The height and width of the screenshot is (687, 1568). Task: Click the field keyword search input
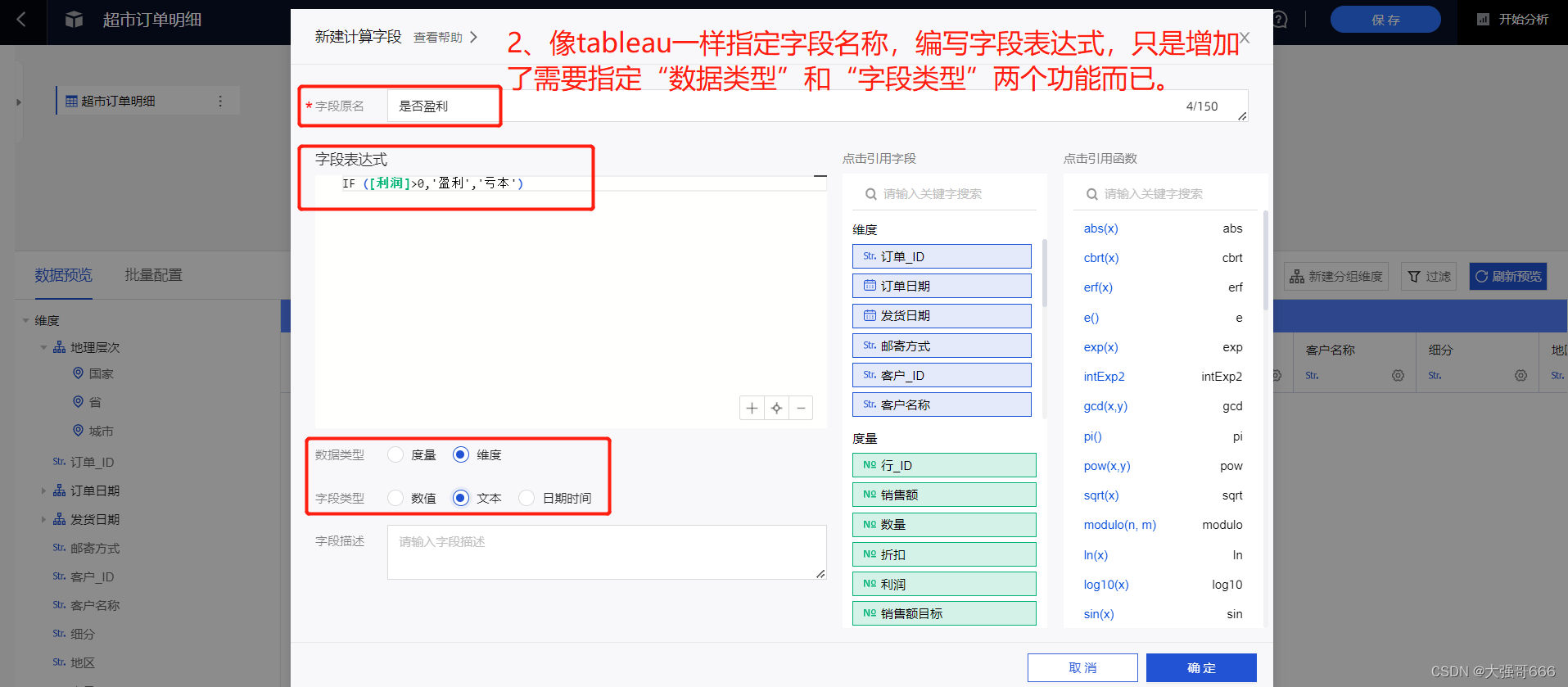(x=944, y=194)
